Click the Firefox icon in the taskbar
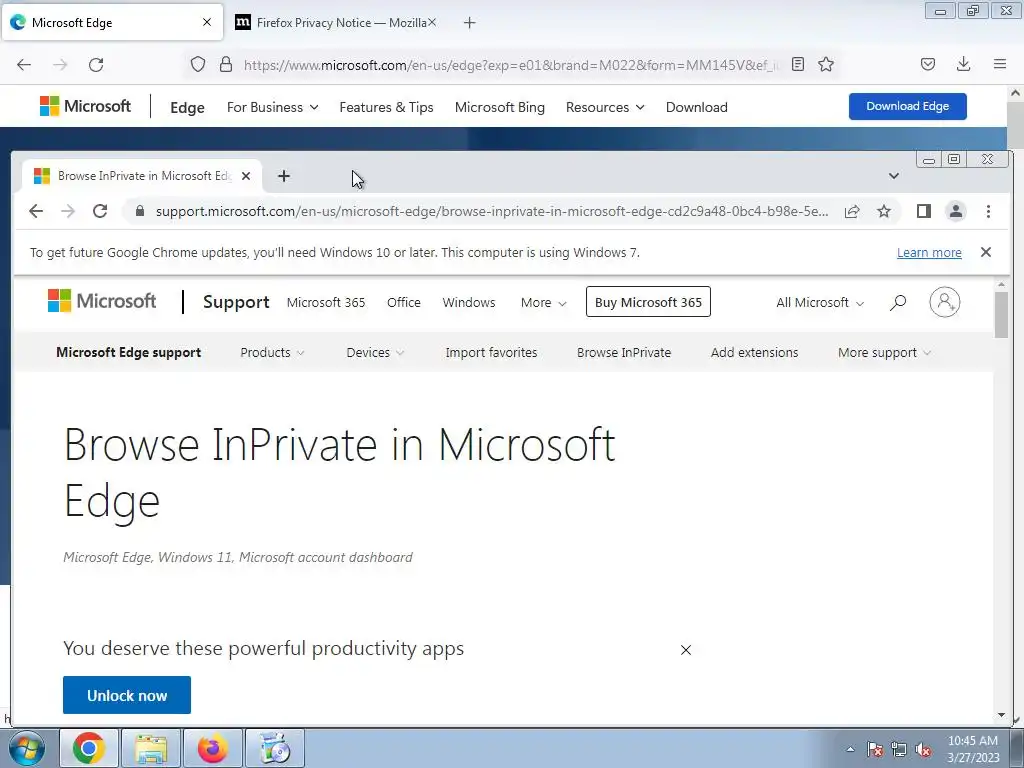 click(x=213, y=748)
